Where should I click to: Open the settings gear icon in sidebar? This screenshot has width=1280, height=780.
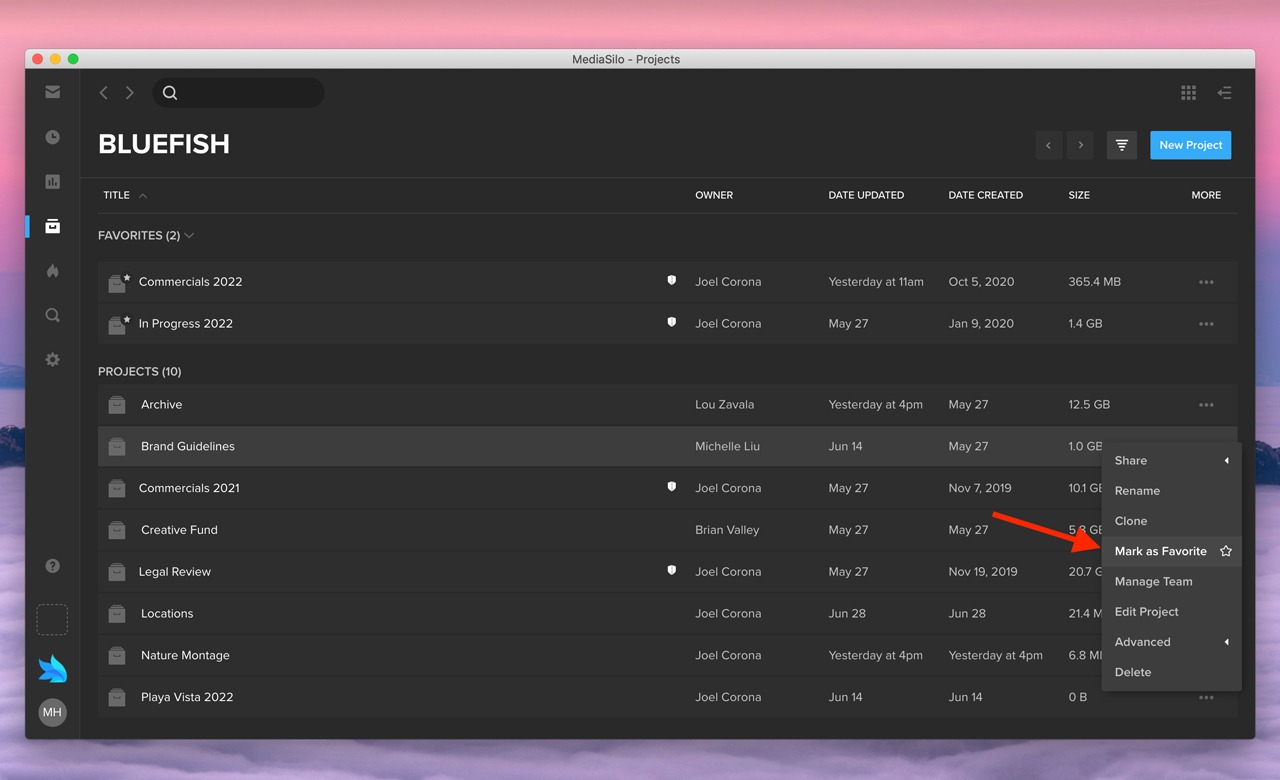(x=53, y=360)
